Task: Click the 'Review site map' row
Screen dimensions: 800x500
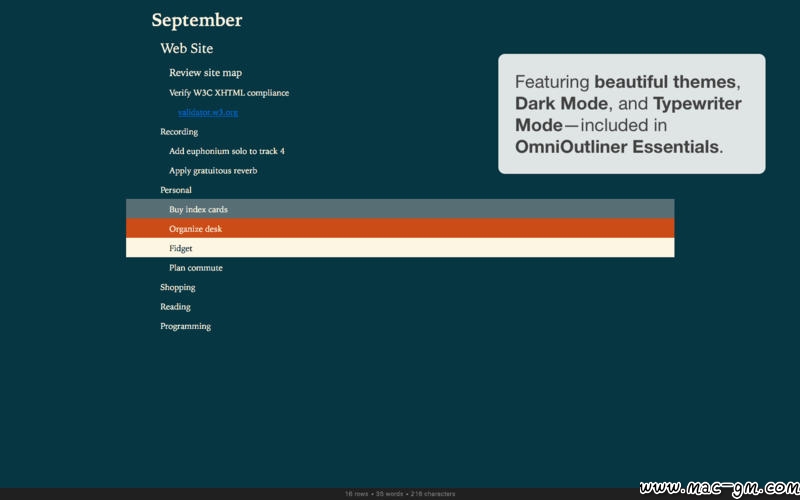Action: pos(206,72)
